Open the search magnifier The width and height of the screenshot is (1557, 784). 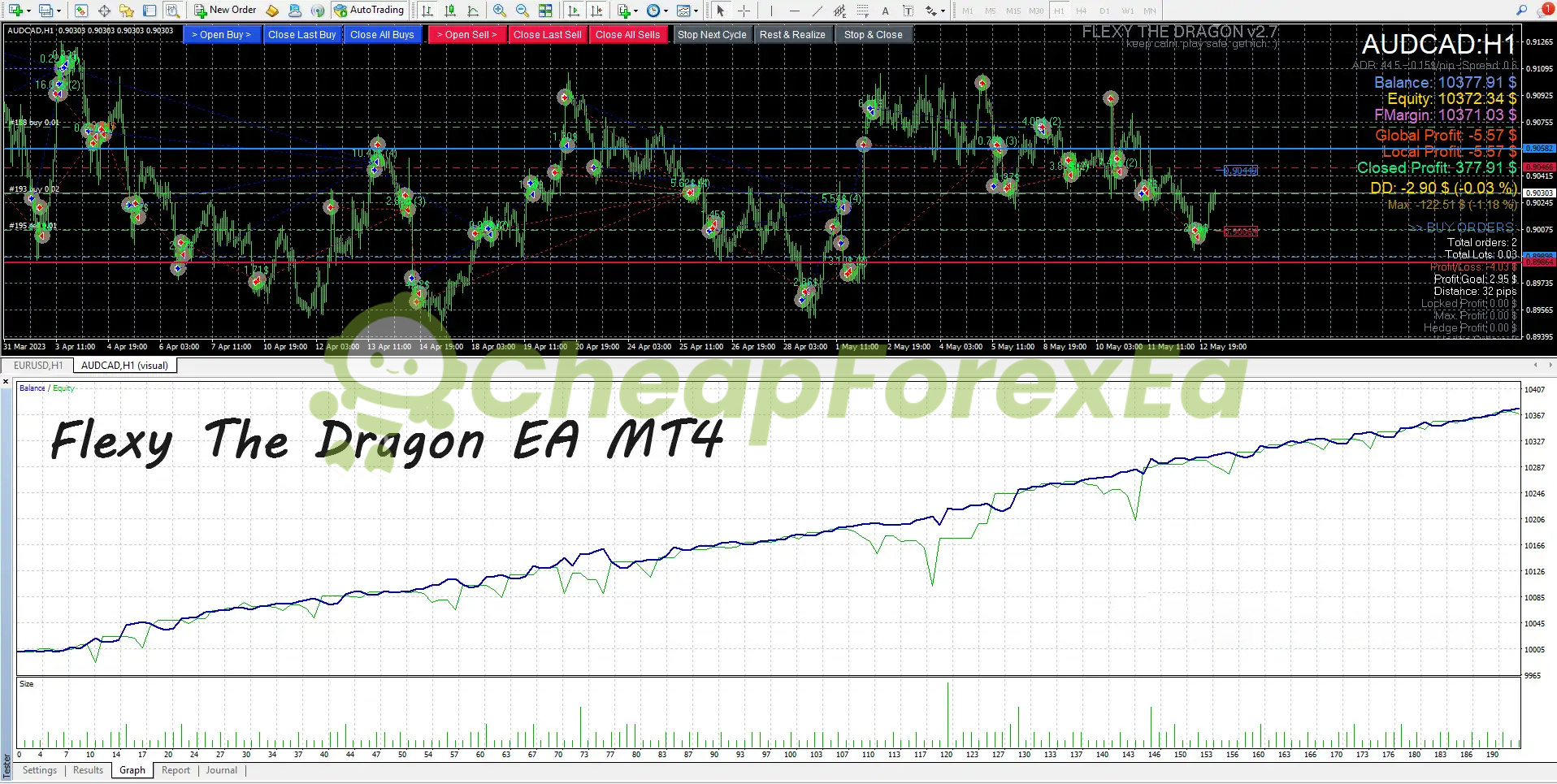(1521, 10)
